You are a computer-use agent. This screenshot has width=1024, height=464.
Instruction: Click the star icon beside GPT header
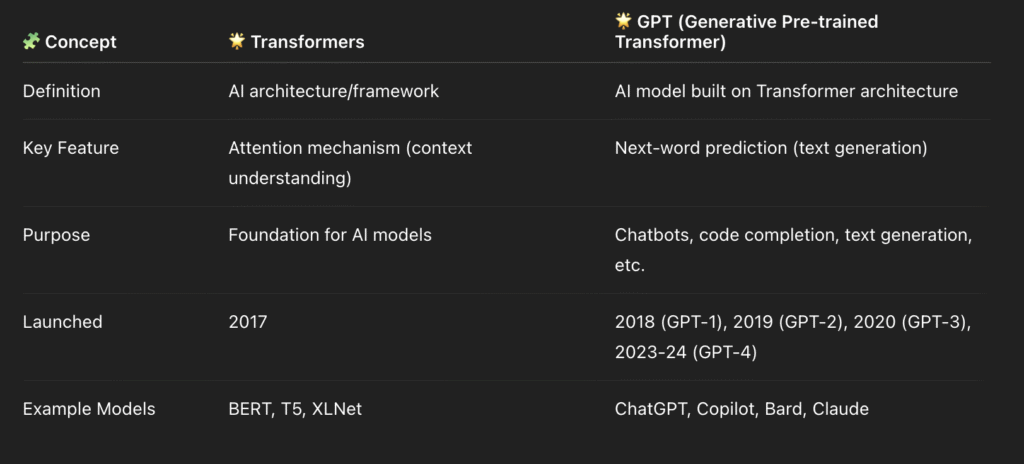623,21
